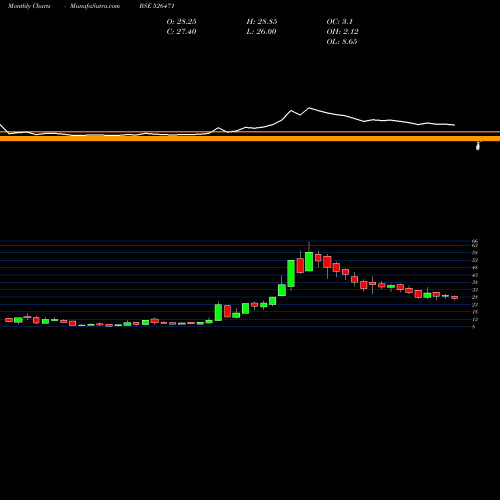Click the 12 price axis label
The height and width of the screenshot is (500, 500).
(x=475, y=319)
